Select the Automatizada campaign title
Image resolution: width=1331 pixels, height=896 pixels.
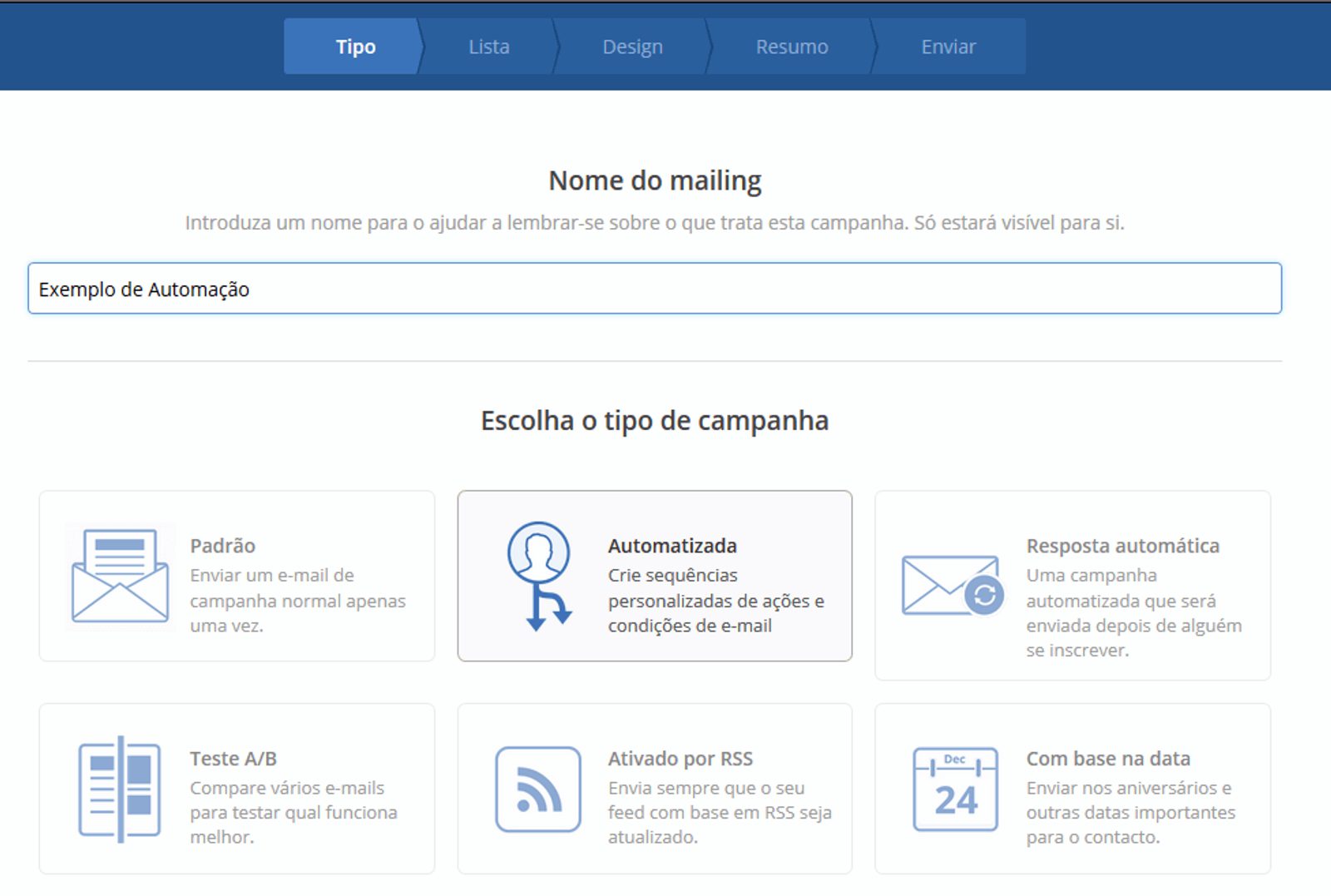tap(672, 546)
